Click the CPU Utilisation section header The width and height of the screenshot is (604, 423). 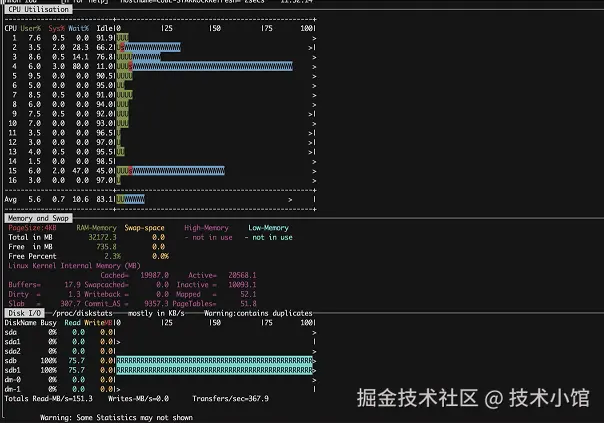(38, 9)
